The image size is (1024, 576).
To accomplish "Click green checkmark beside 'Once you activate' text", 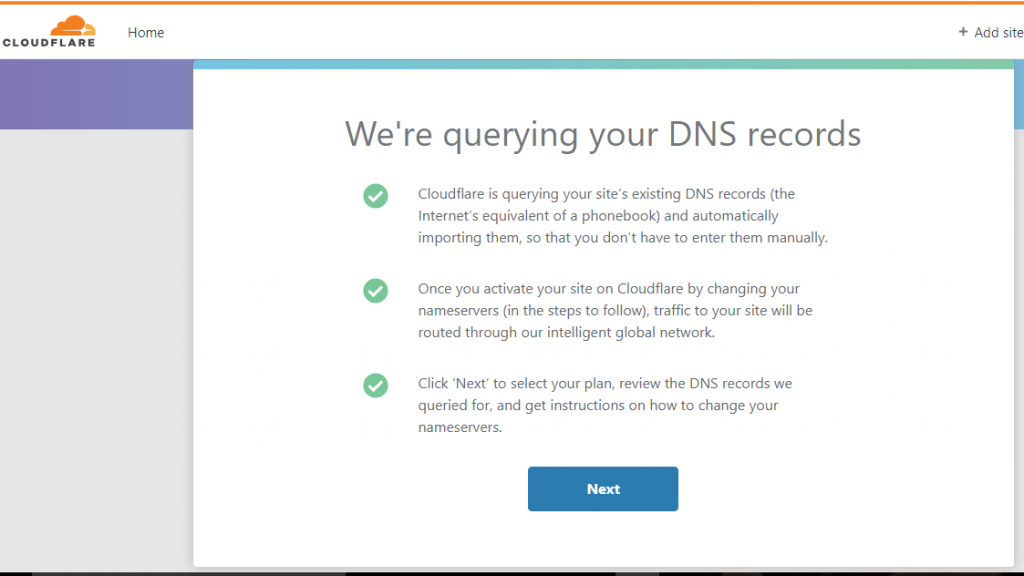I will tap(376, 291).
